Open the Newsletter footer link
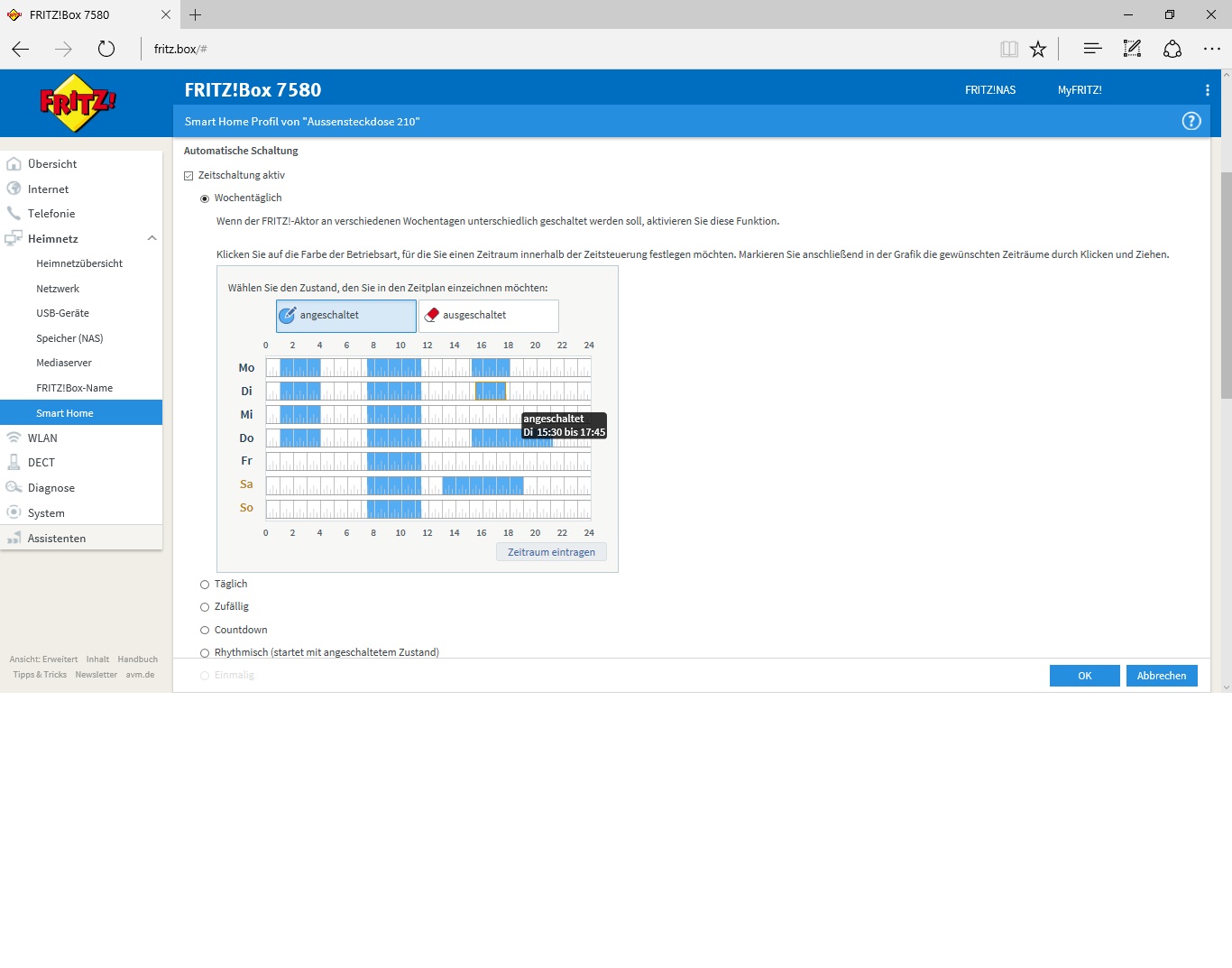The width and height of the screenshot is (1232, 968). coord(96,675)
